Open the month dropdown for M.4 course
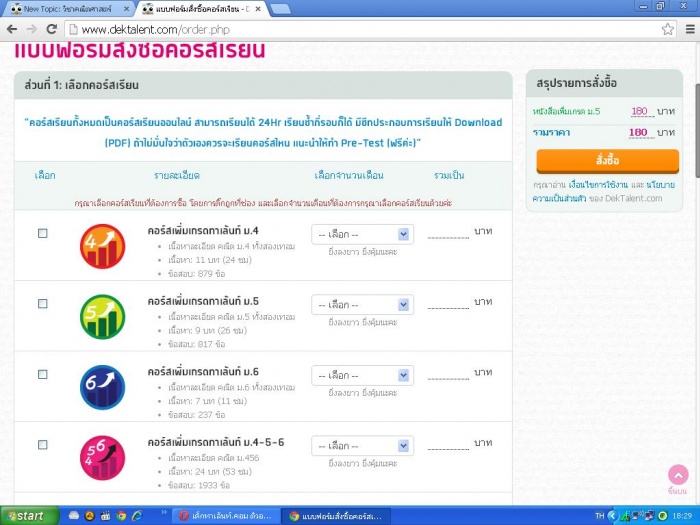 pos(362,234)
